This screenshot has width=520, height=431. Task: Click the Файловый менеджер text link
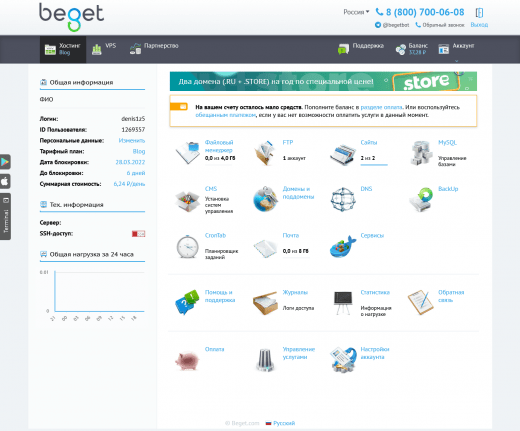219,146
